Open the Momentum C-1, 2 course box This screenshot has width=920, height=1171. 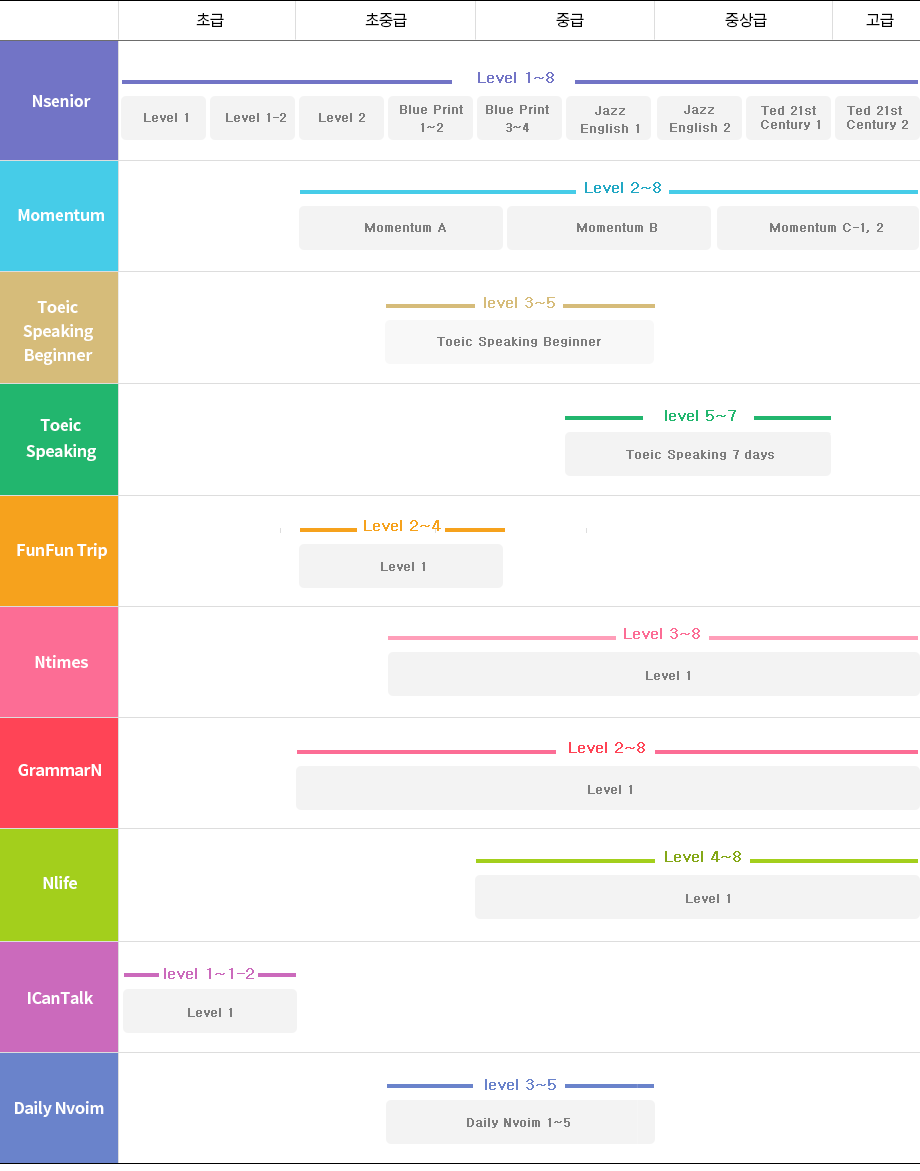[818, 228]
